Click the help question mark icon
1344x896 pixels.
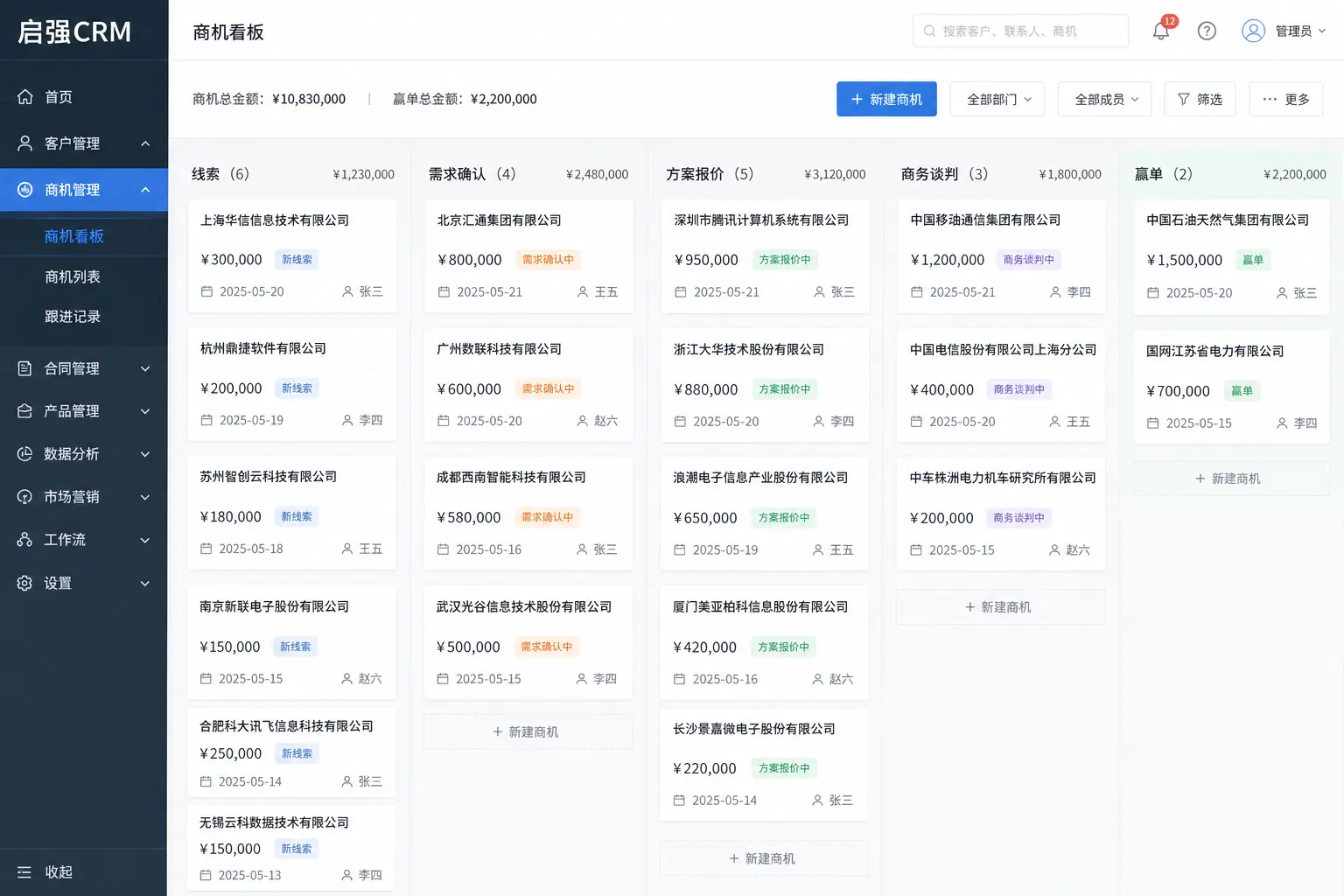(1207, 31)
